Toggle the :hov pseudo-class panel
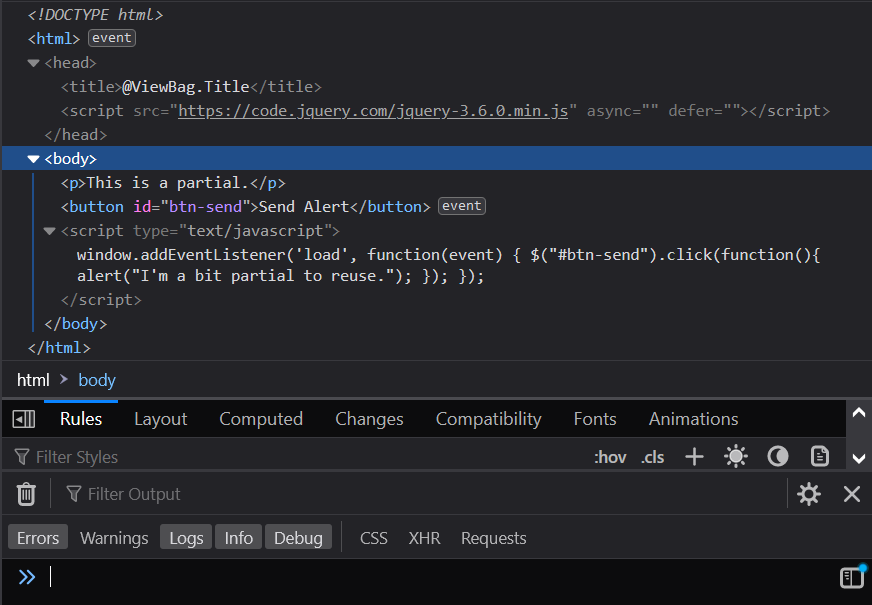This screenshot has width=872, height=605. [610, 457]
